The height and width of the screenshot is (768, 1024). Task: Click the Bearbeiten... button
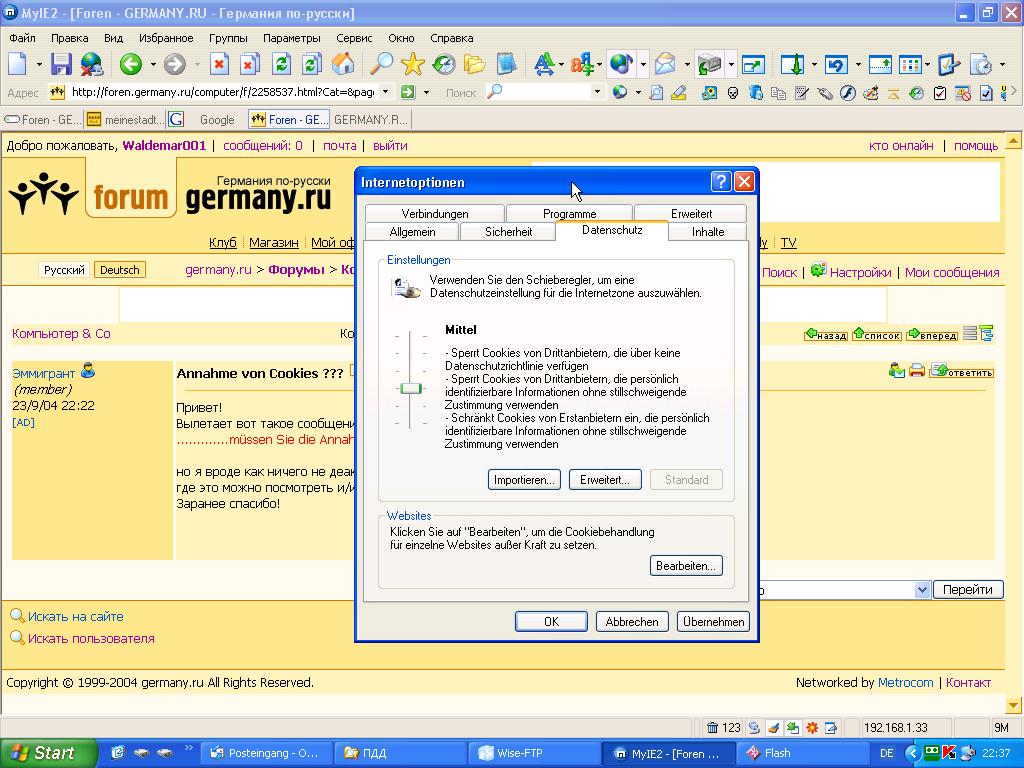click(686, 566)
